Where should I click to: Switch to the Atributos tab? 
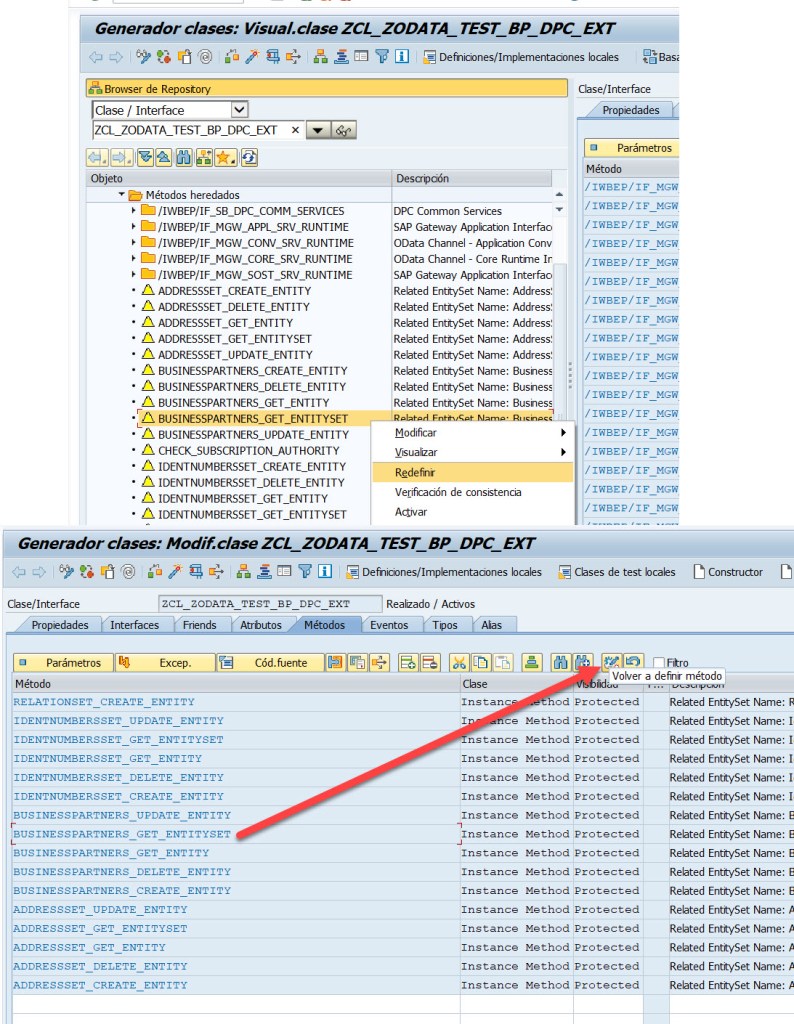click(x=261, y=625)
